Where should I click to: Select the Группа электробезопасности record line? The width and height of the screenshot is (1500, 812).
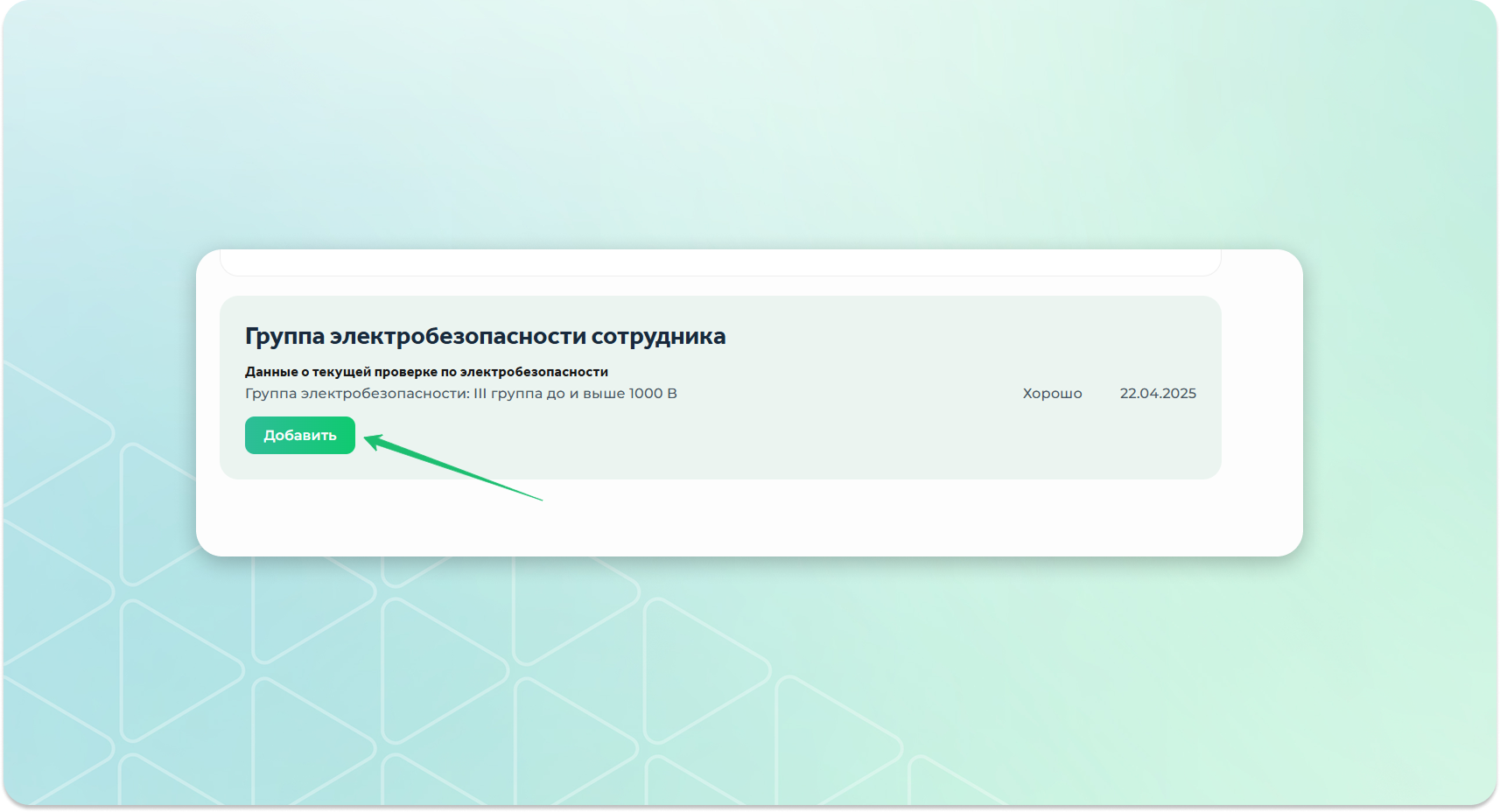[x=460, y=394]
